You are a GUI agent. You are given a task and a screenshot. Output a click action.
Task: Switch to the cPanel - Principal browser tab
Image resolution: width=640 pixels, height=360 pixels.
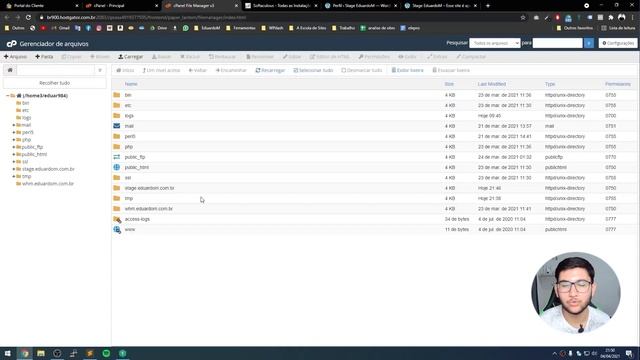[121, 6]
